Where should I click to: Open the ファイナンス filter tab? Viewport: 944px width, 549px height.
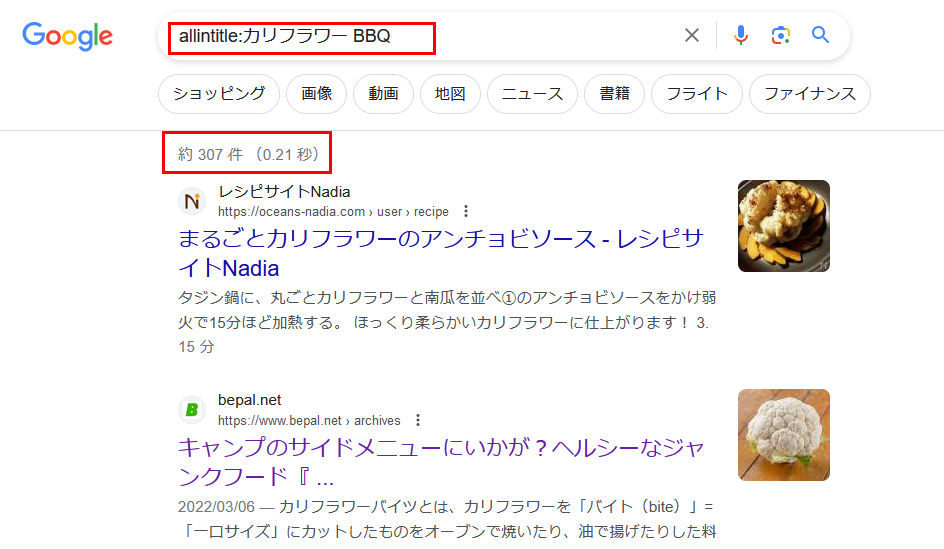coord(809,94)
